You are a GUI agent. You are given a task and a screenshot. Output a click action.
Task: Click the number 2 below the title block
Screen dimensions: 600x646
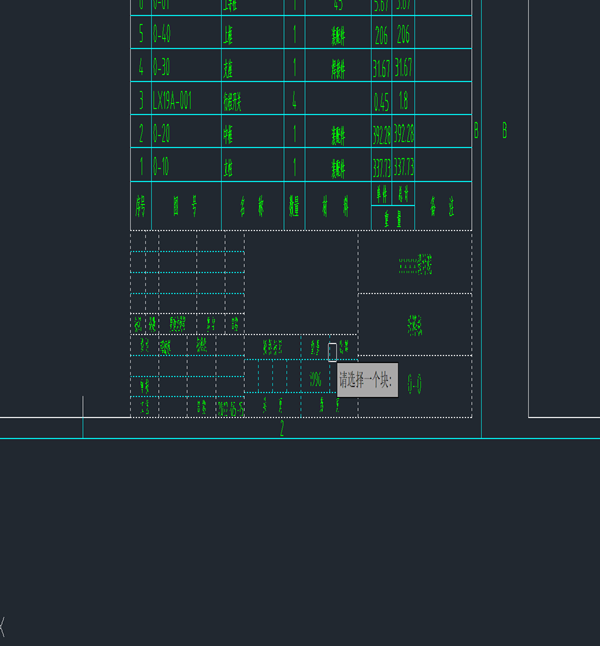tap(282, 428)
